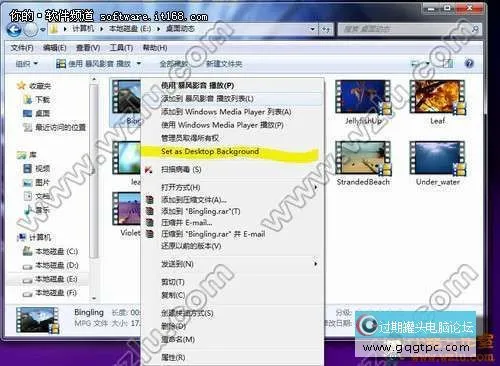The height and width of the screenshot is (366, 500).
Task: Click the search magnifier icon
Action: pyautogui.click(x=475, y=29)
